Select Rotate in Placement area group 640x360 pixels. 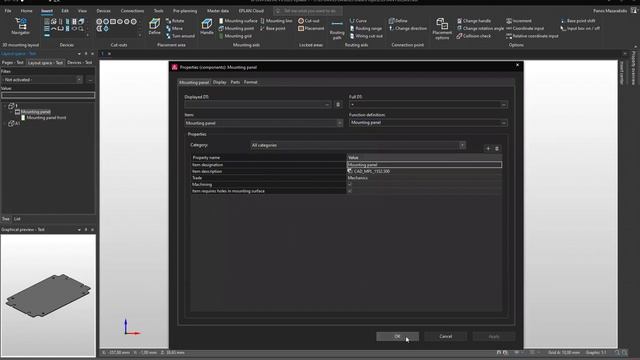coord(175,20)
